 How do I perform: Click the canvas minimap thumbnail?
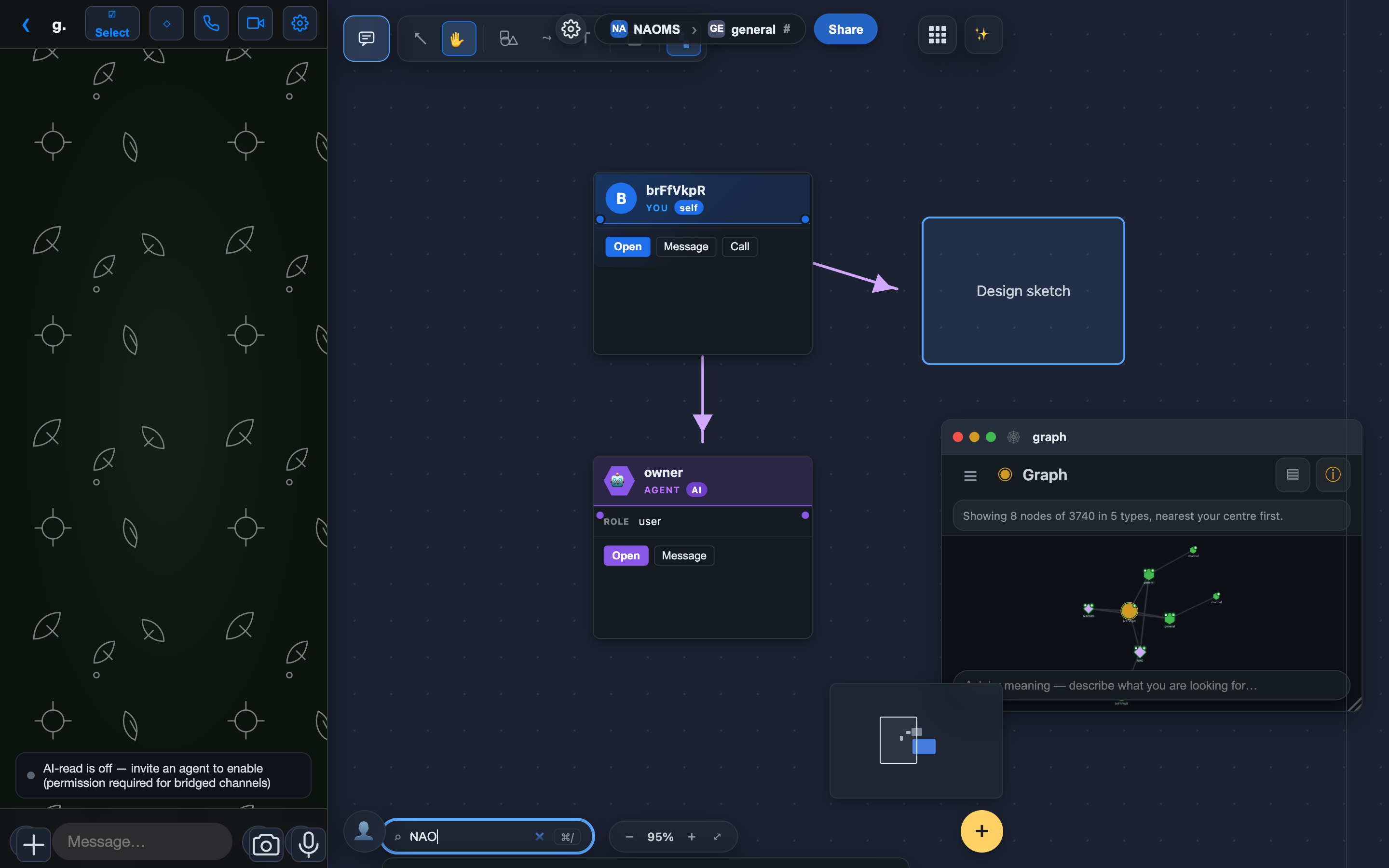click(x=916, y=740)
